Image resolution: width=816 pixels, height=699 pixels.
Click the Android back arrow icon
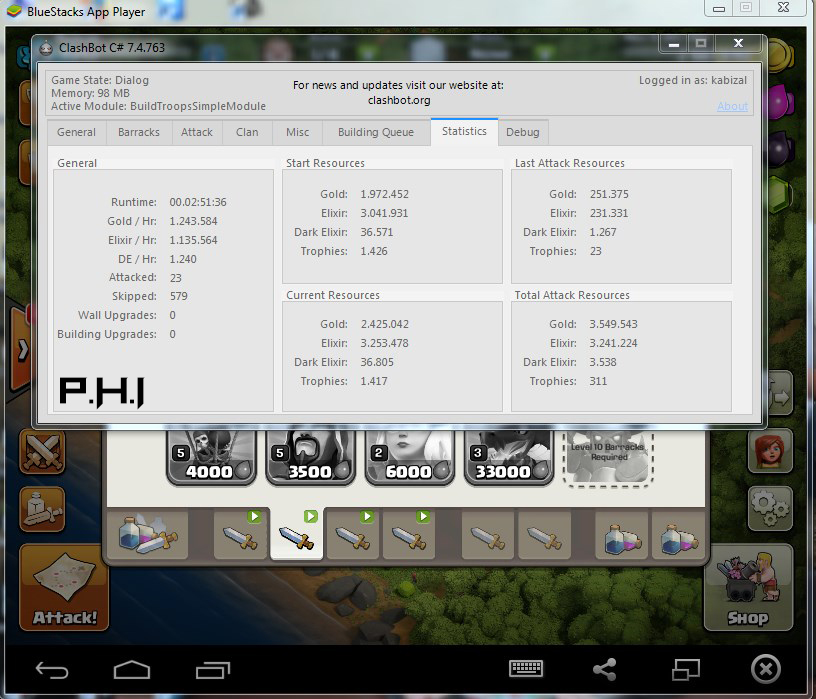coord(52,670)
